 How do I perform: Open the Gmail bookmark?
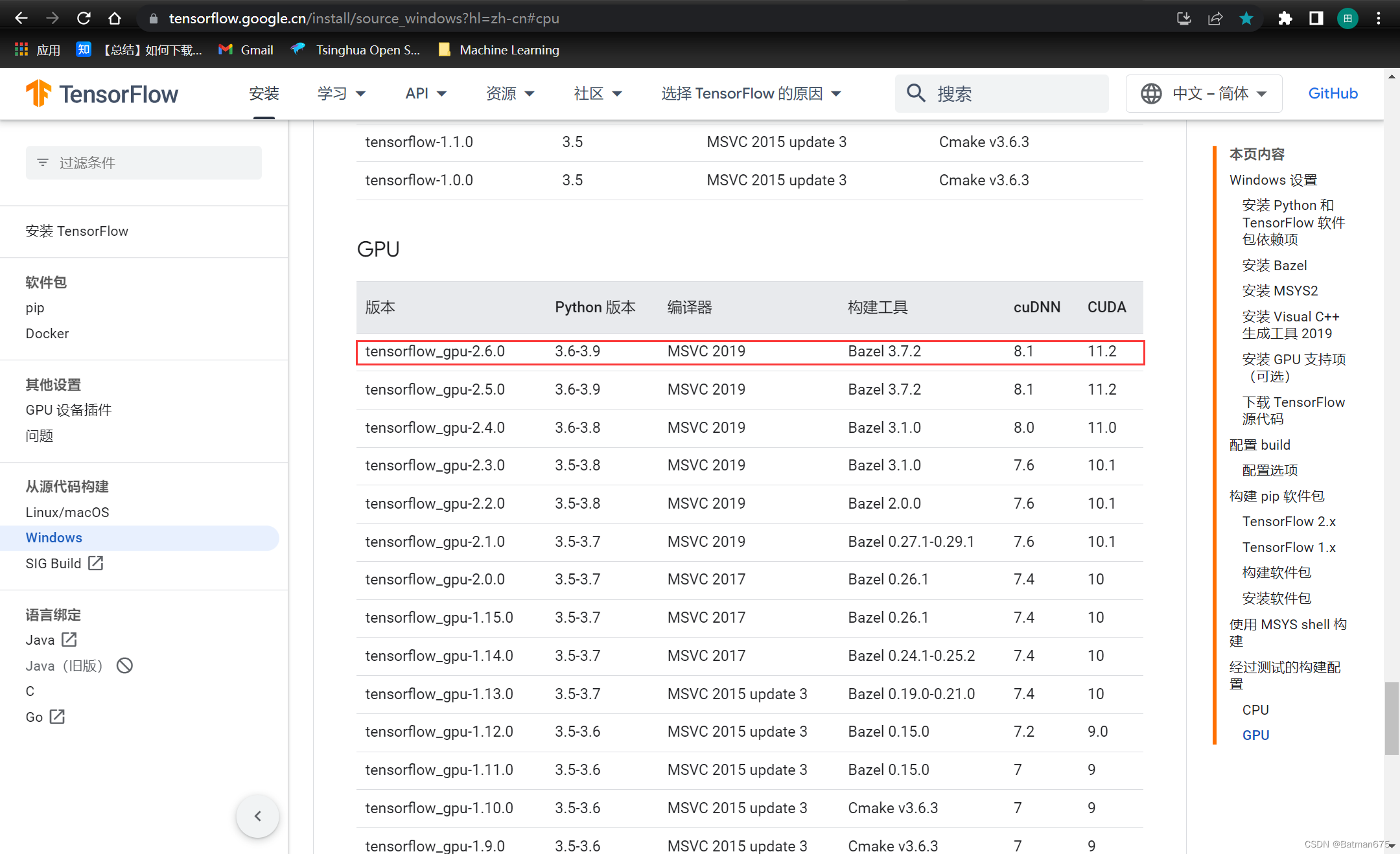(x=246, y=50)
